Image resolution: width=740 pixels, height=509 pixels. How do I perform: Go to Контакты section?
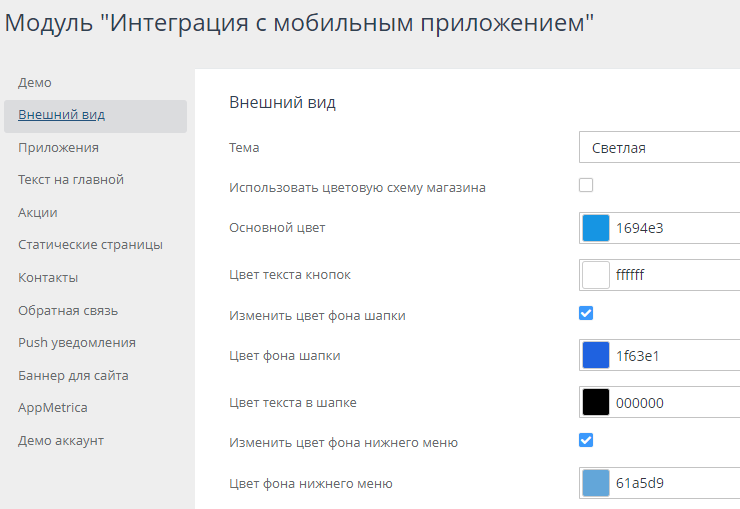coord(48,278)
